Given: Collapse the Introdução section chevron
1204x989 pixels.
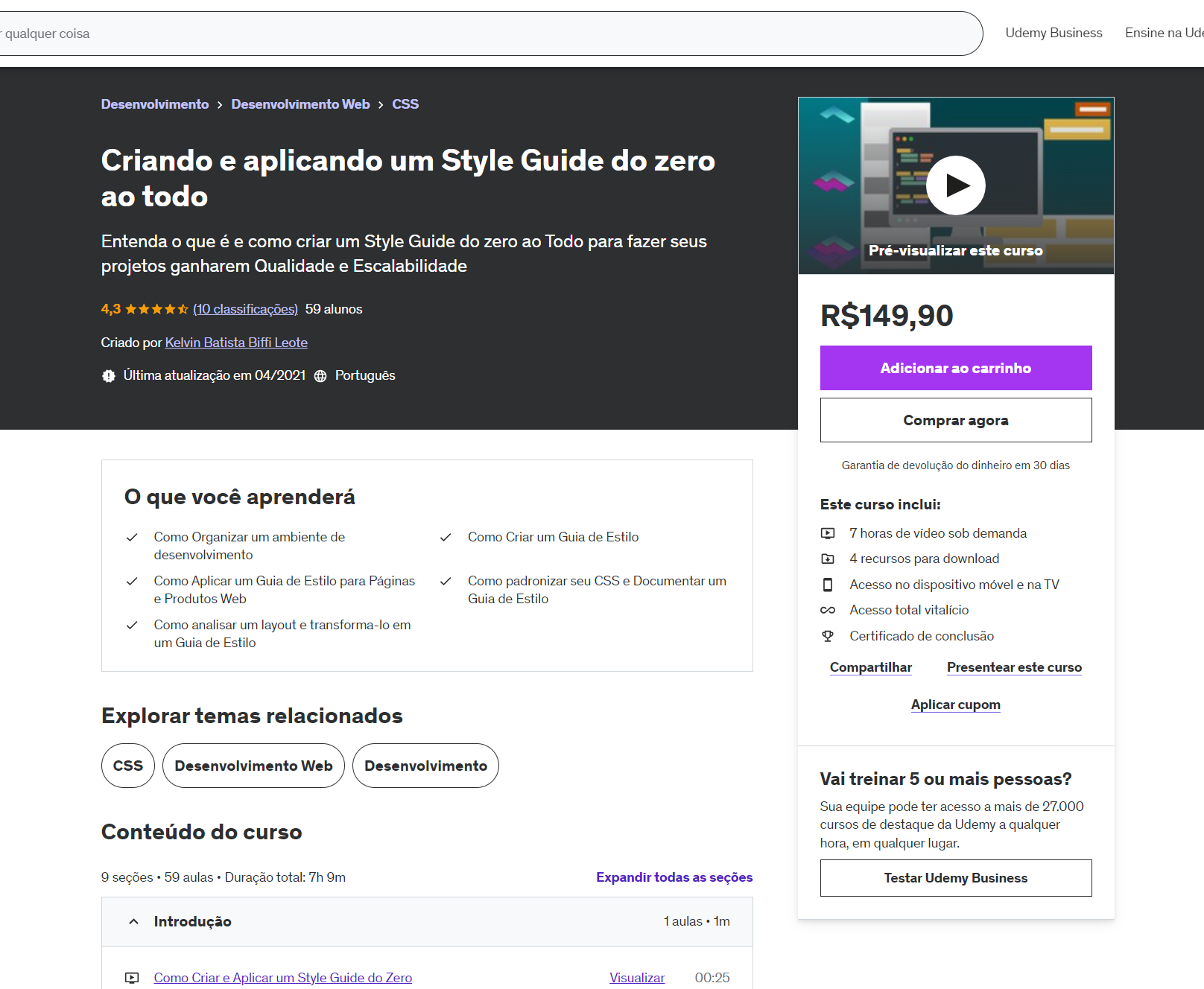Looking at the screenshot, I should pyautogui.click(x=133, y=922).
